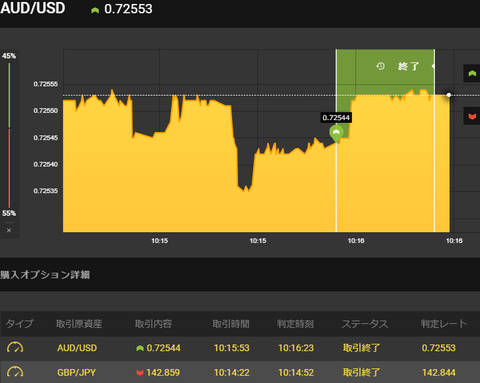Click the clock icon beside 終了
The width and height of the screenshot is (480, 383).
point(380,66)
